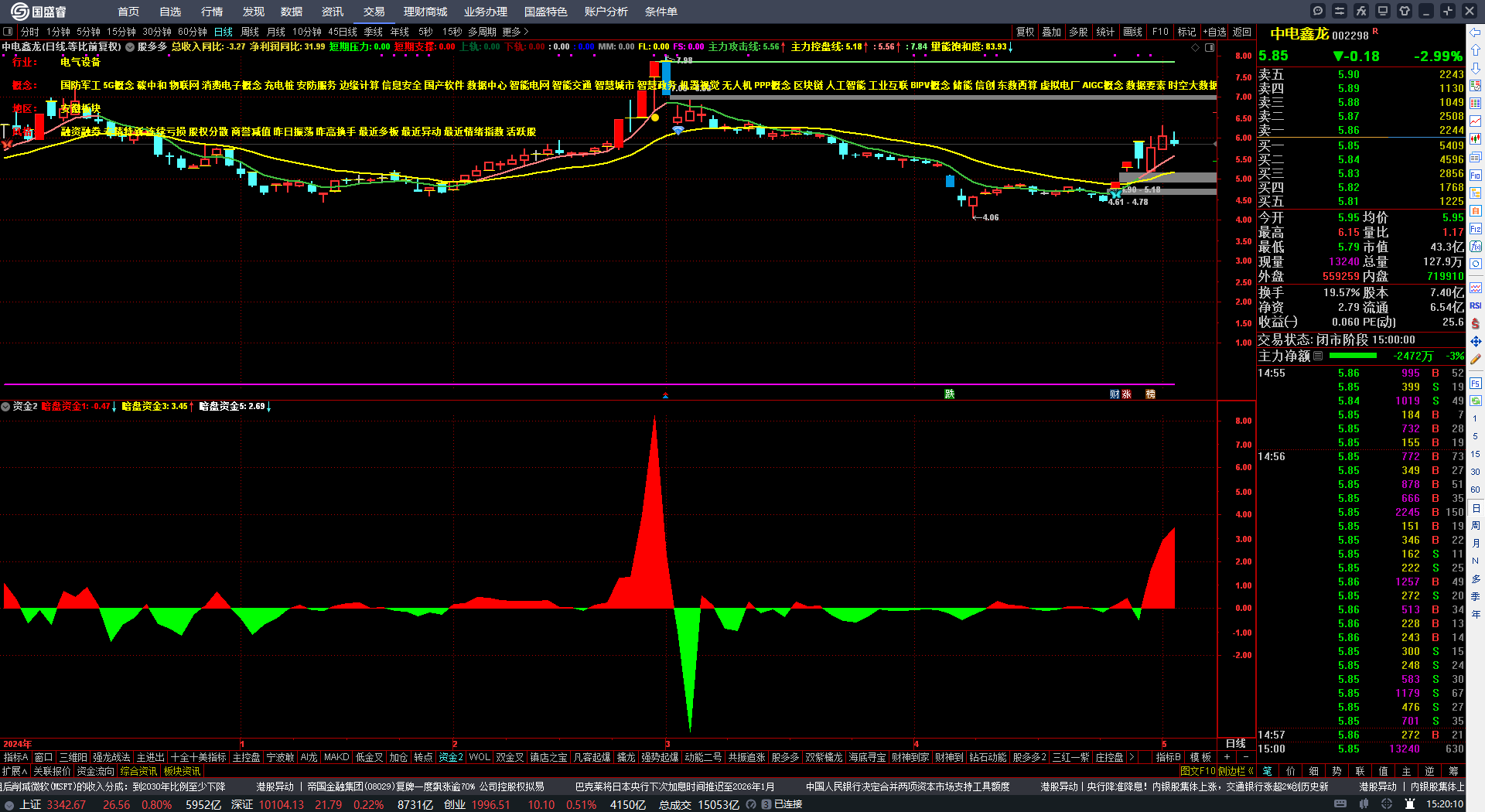The height and width of the screenshot is (812, 1485).
Task: Click the chess rook icon in status bar
Action: [1410, 804]
